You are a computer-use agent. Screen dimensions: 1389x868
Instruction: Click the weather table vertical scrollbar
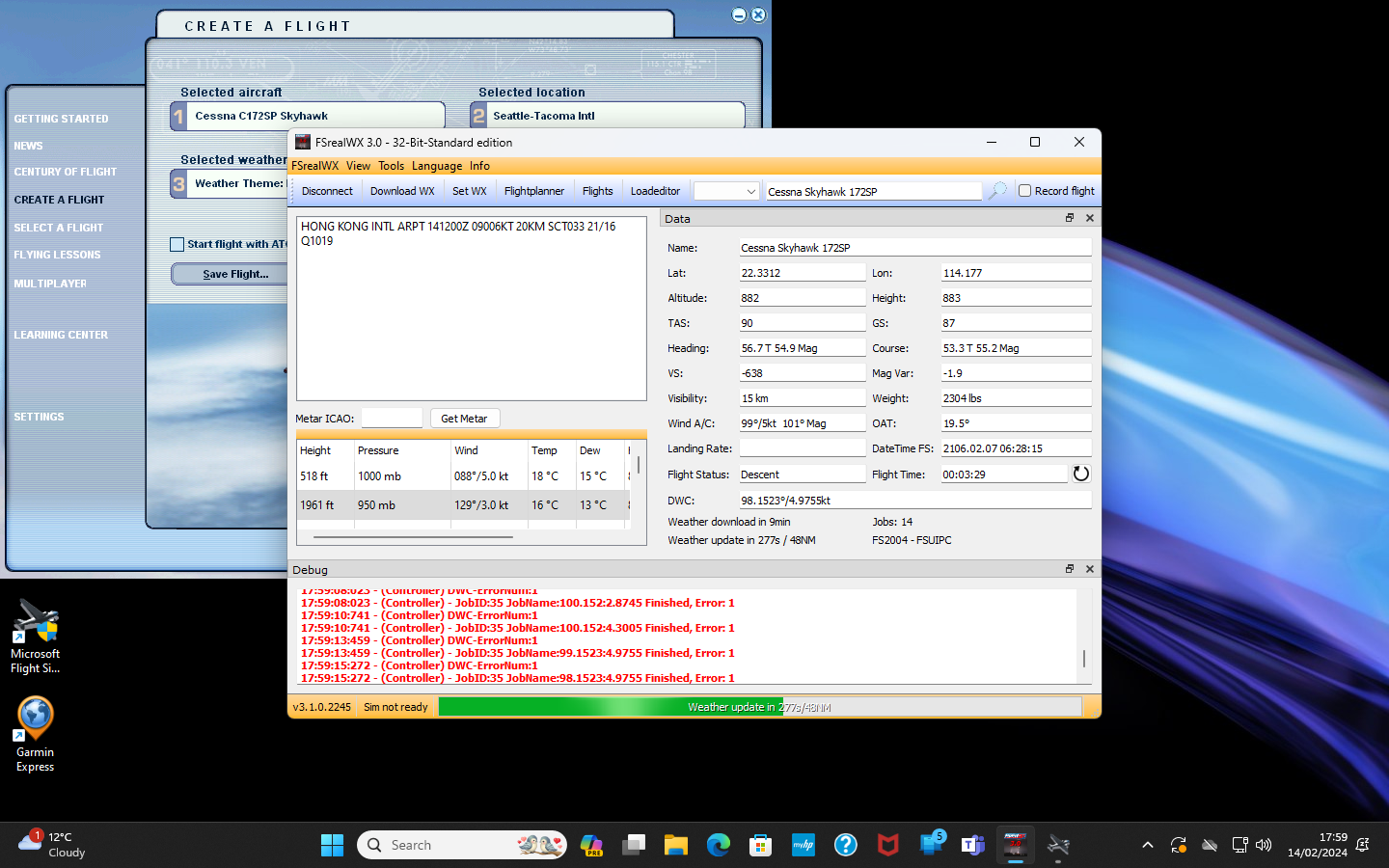click(638, 465)
